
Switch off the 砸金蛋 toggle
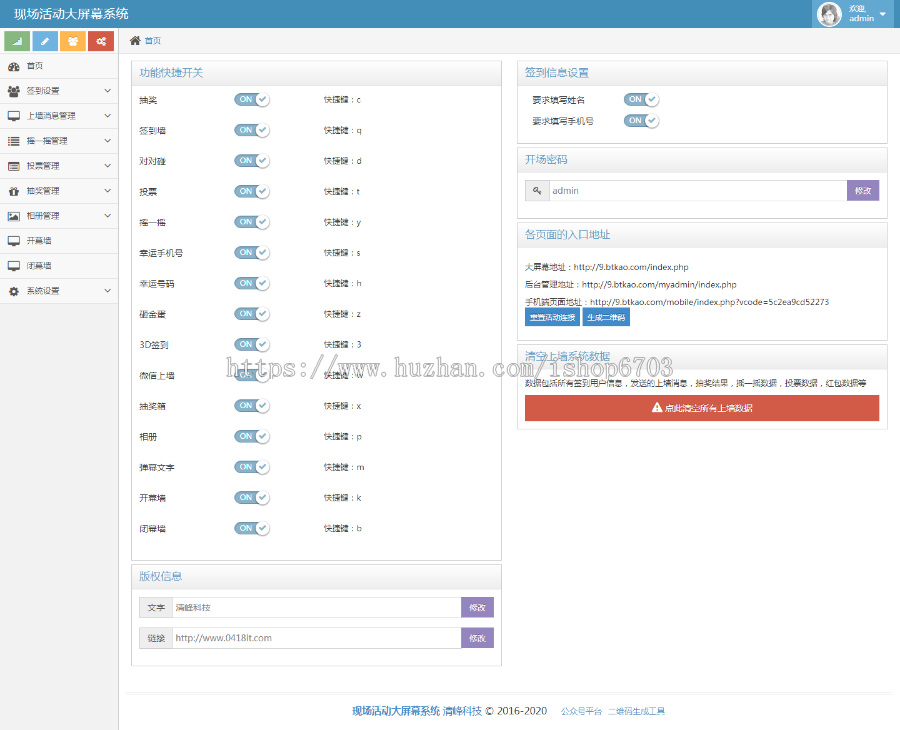(252, 314)
